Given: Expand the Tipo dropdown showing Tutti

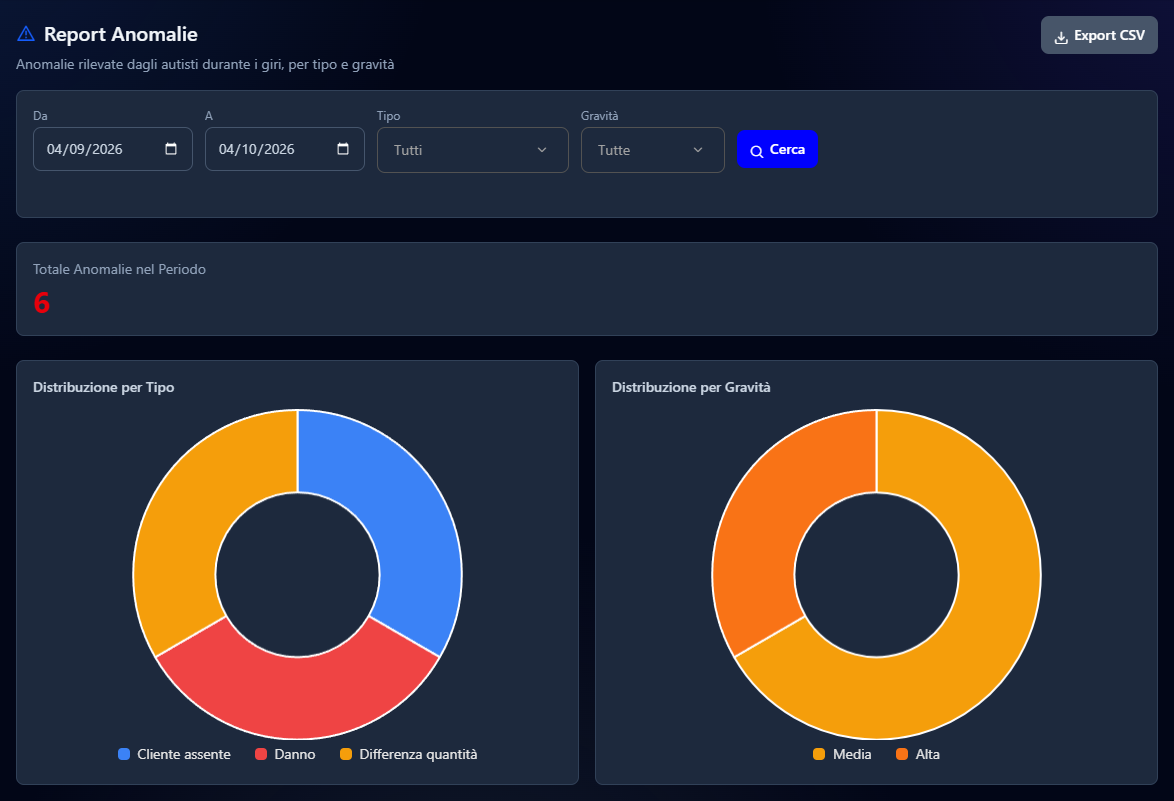Looking at the screenshot, I should [472, 150].
